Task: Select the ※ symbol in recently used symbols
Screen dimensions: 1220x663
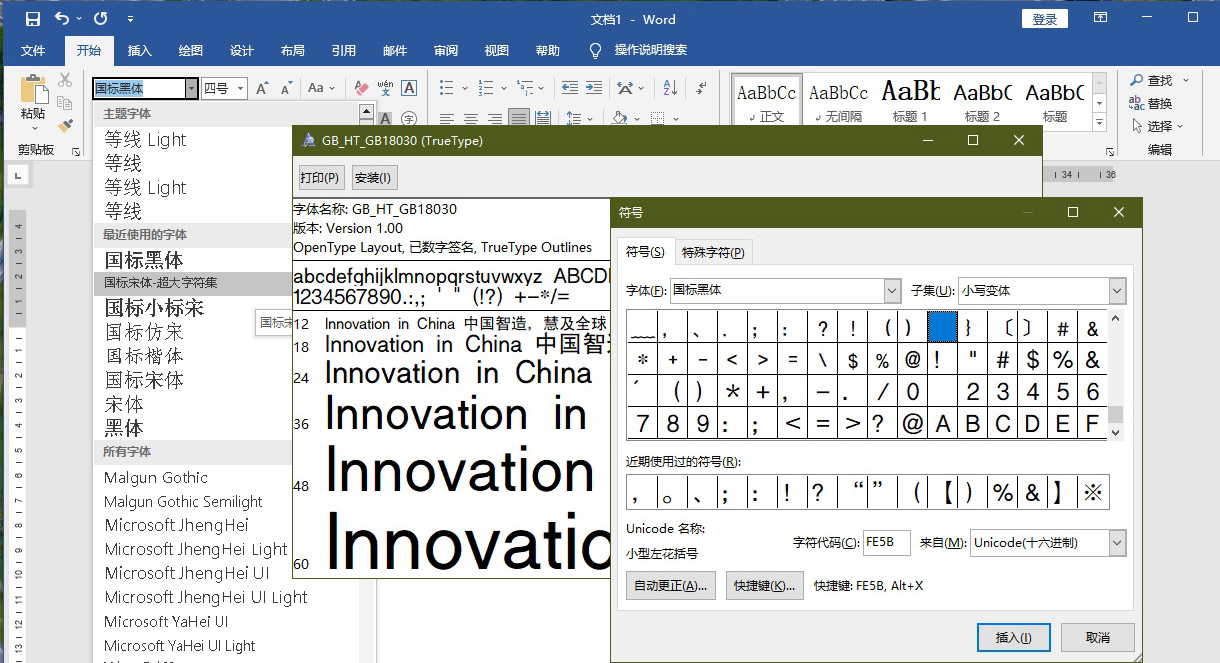Action: click(1093, 492)
